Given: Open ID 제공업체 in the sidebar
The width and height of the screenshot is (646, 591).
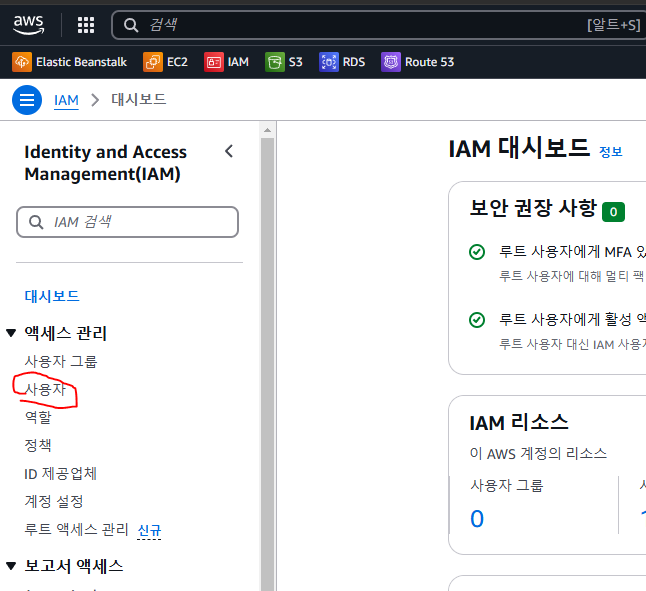Looking at the screenshot, I should point(61,474).
